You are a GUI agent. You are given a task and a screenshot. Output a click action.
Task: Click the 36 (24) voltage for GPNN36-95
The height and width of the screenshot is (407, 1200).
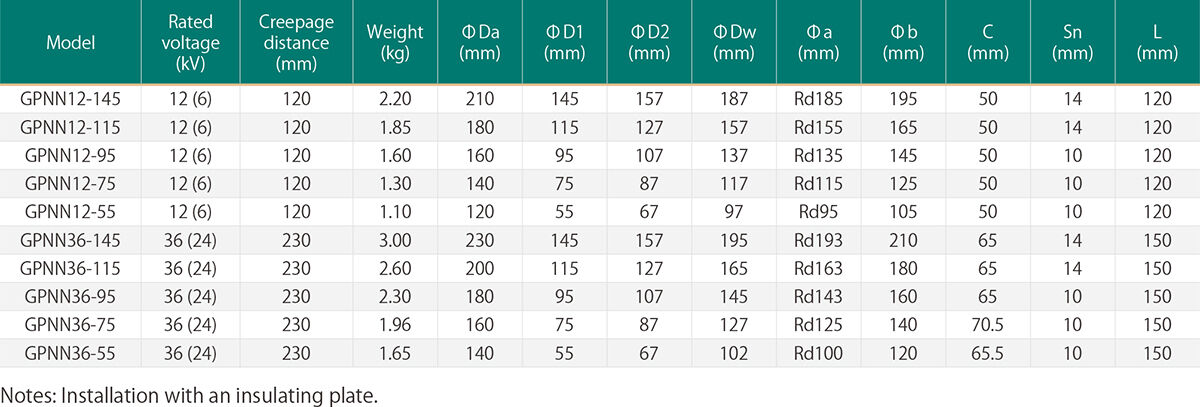pos(190,296)
